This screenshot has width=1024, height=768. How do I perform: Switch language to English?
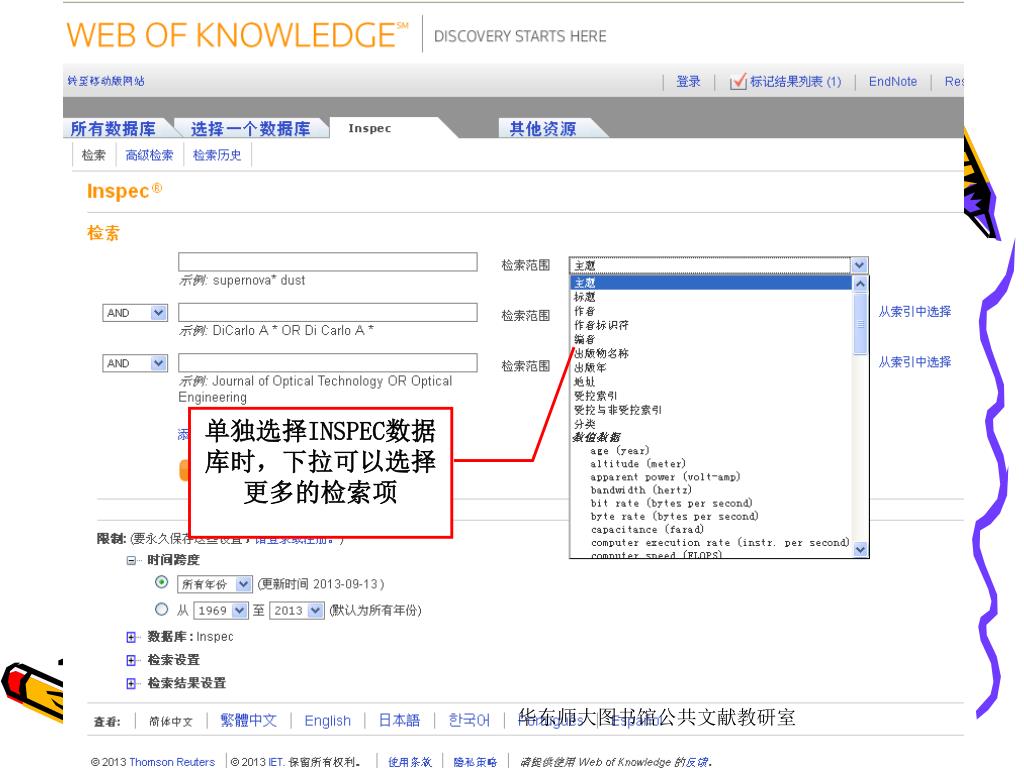pos(327,721)
